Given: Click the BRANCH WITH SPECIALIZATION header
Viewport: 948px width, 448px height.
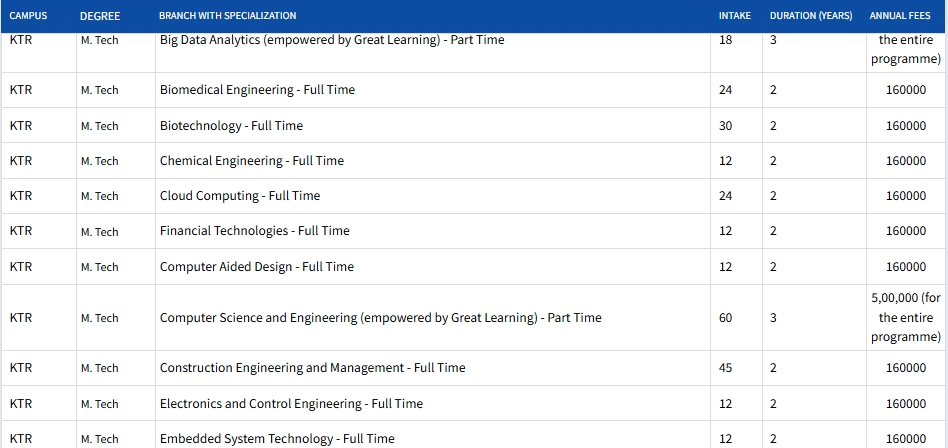Looking at the screenshot, I should [x=227, y=16].
